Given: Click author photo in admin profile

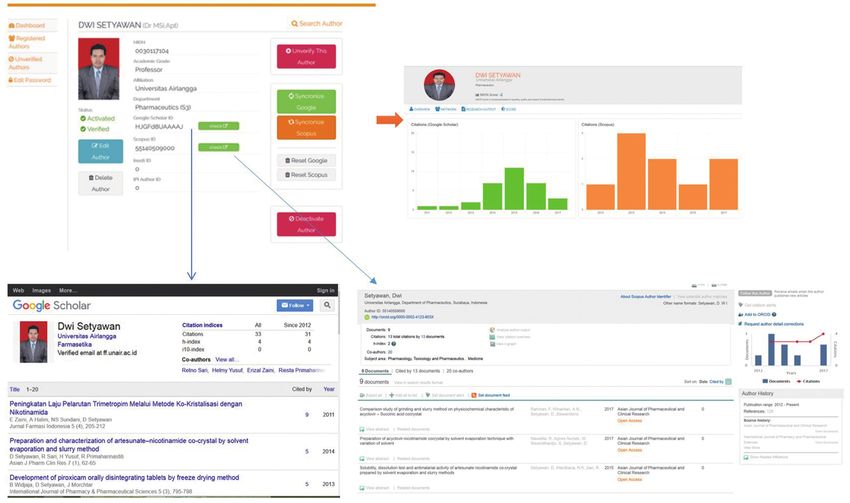Looking at the screenshot, I should click(x=99, y=69).
